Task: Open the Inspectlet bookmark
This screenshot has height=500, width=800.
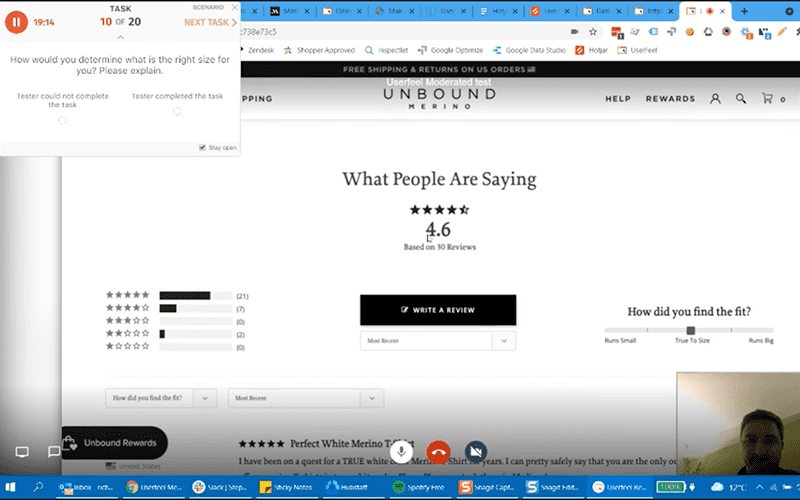Action: tap(387, 50)
